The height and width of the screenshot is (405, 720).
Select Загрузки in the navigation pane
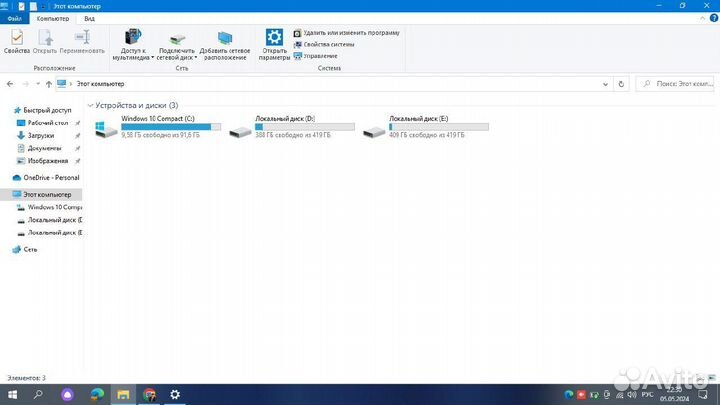(40, 135)
